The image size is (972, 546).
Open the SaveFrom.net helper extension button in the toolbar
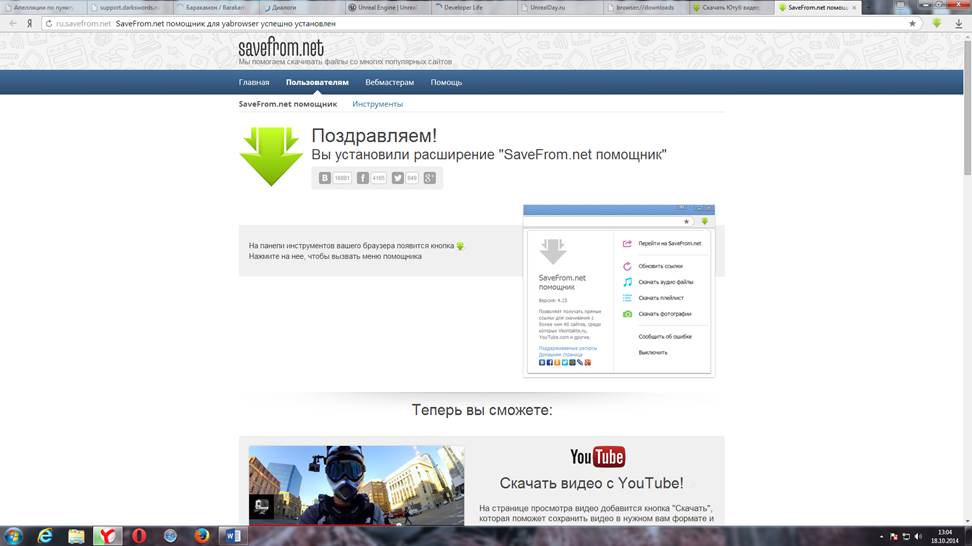(937, 24)
